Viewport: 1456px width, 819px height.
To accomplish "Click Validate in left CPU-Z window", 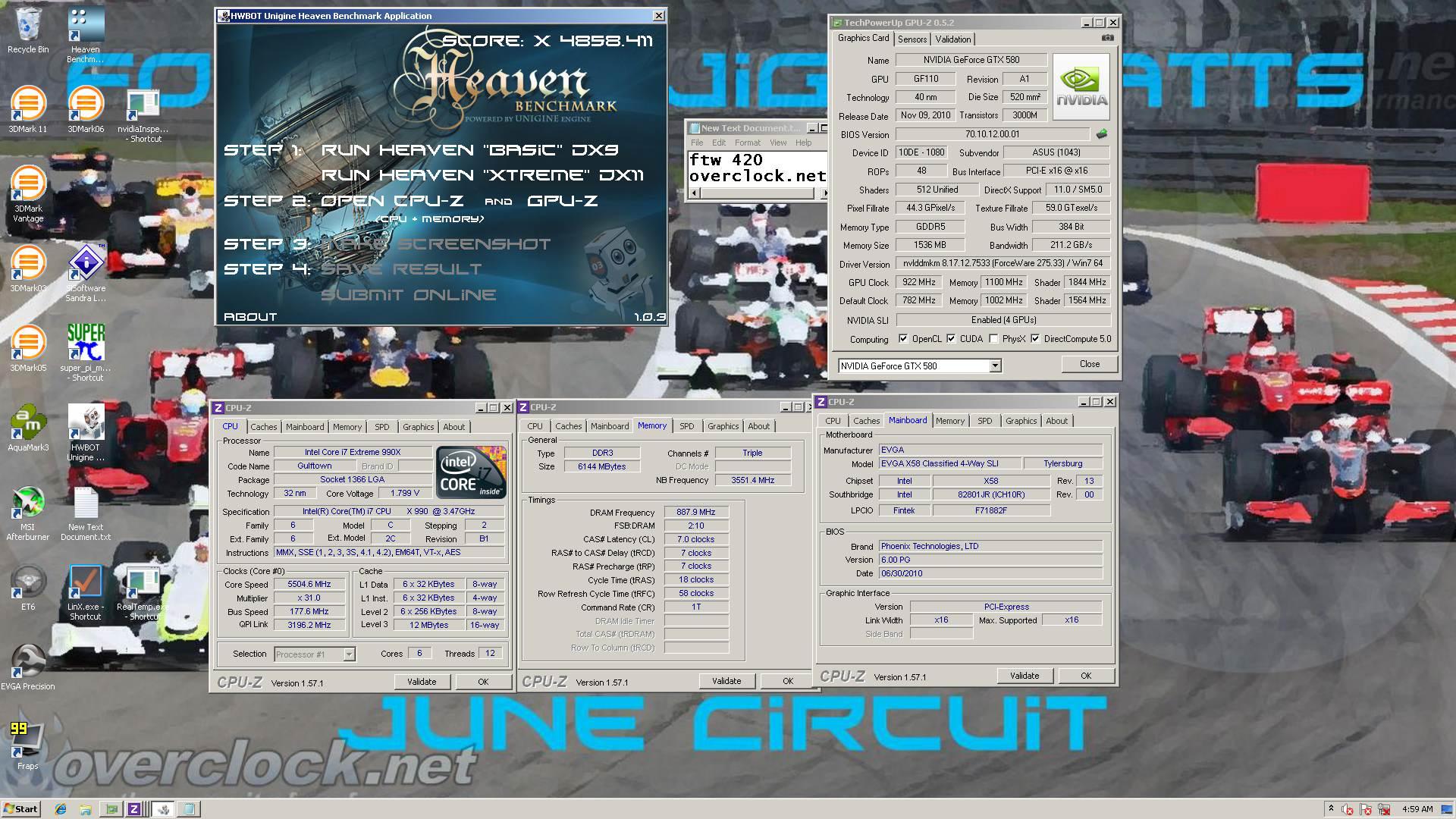I will point(422,682).
